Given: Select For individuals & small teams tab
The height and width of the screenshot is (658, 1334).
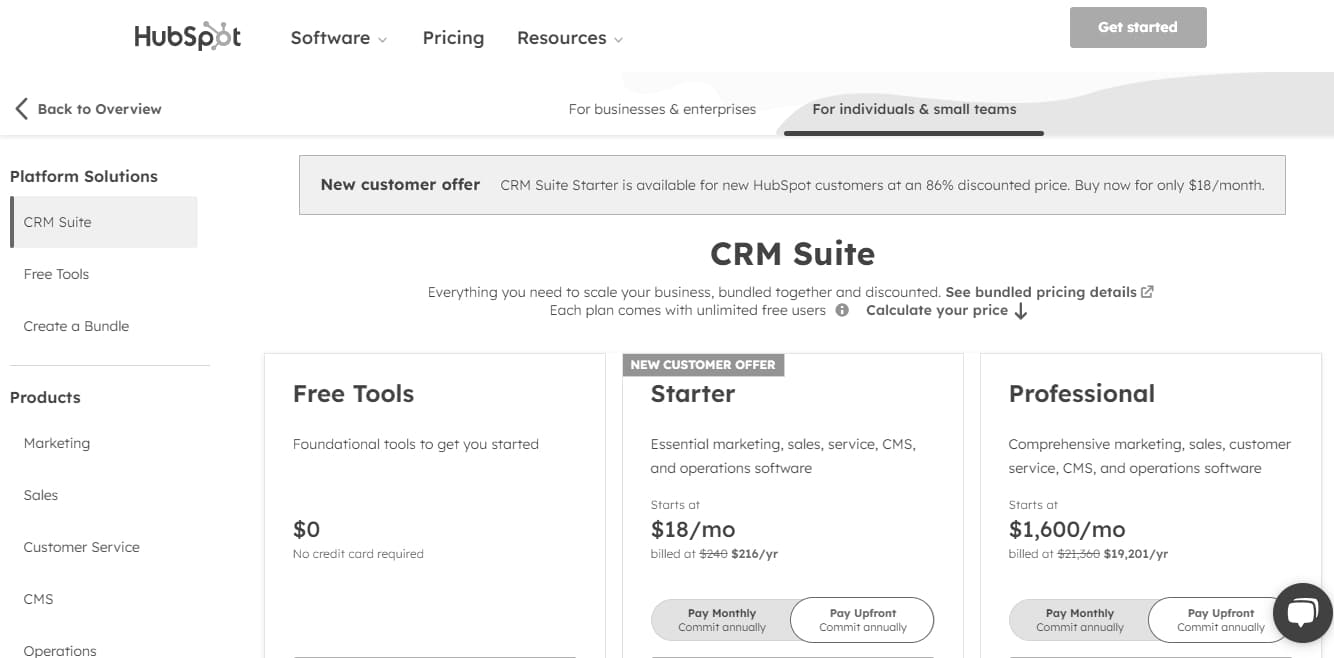Looking at the screenshot, I should click(x=914, y=109).
